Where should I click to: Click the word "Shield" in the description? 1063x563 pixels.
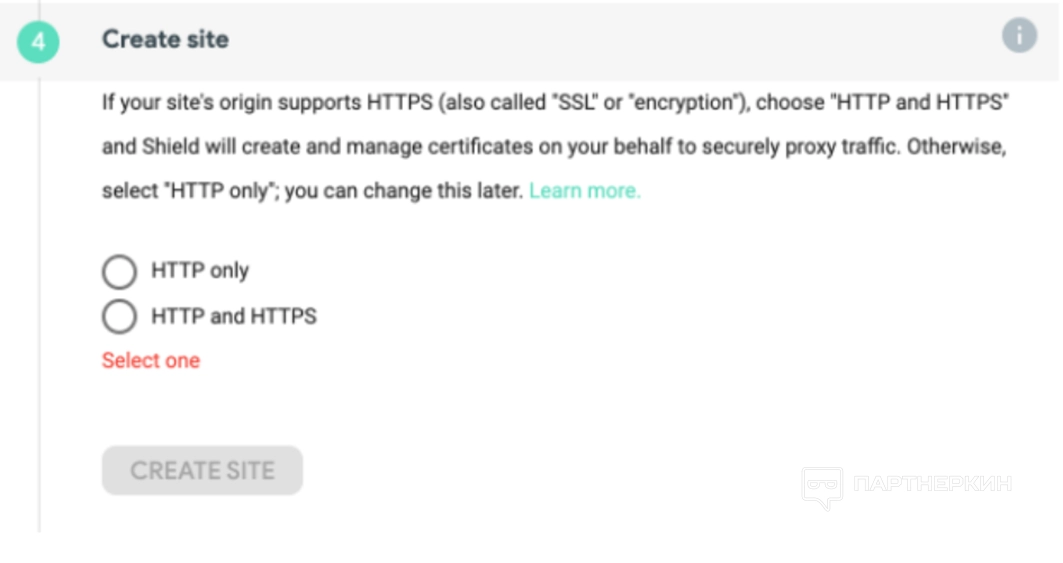pos(170,147)
